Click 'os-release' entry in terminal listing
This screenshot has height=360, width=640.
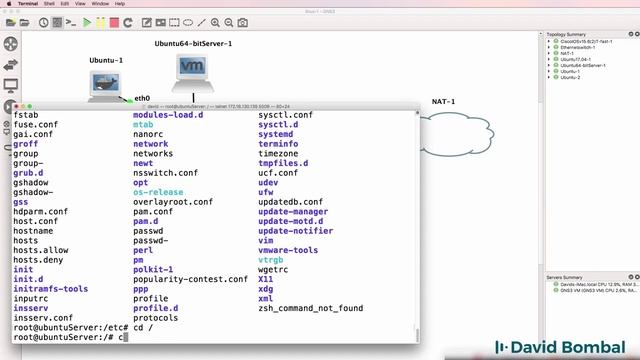[x=158, y=192]
